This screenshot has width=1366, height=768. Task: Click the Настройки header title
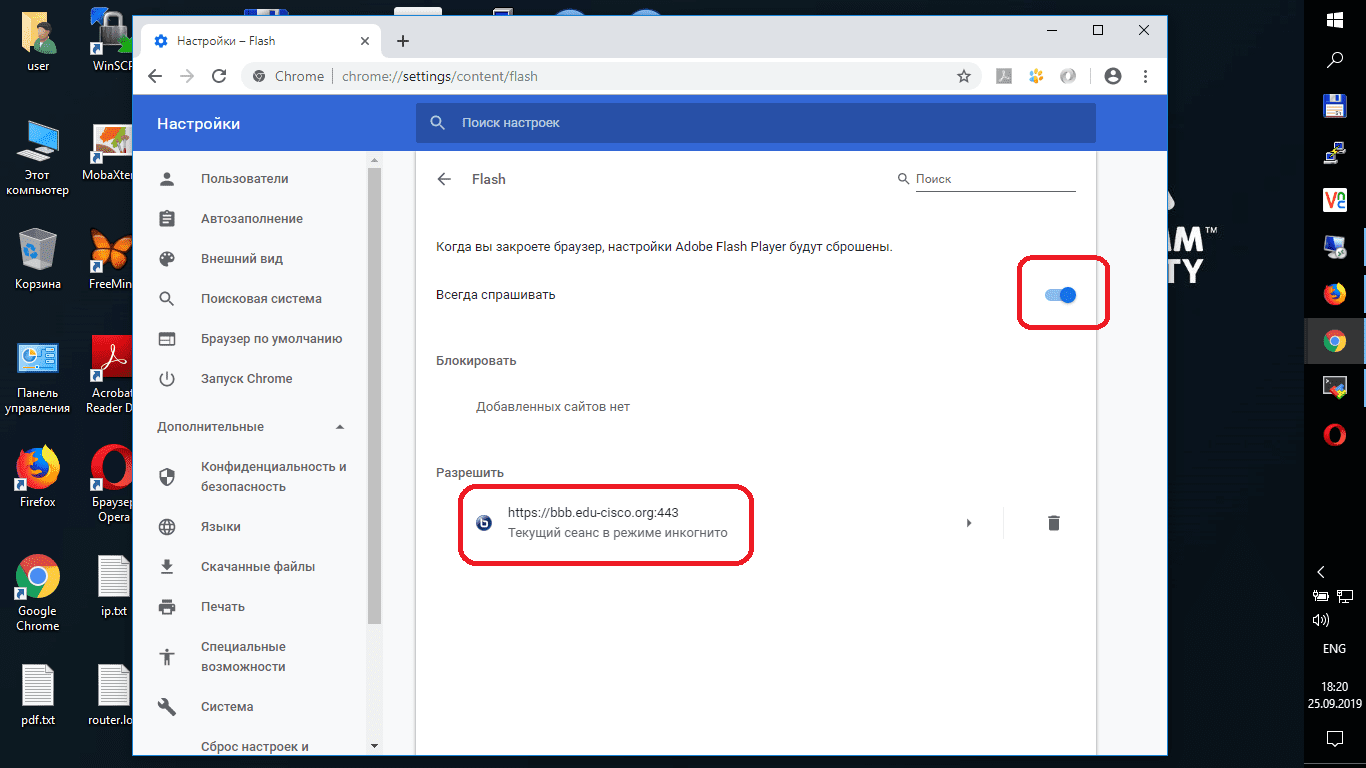pos(198,124)
